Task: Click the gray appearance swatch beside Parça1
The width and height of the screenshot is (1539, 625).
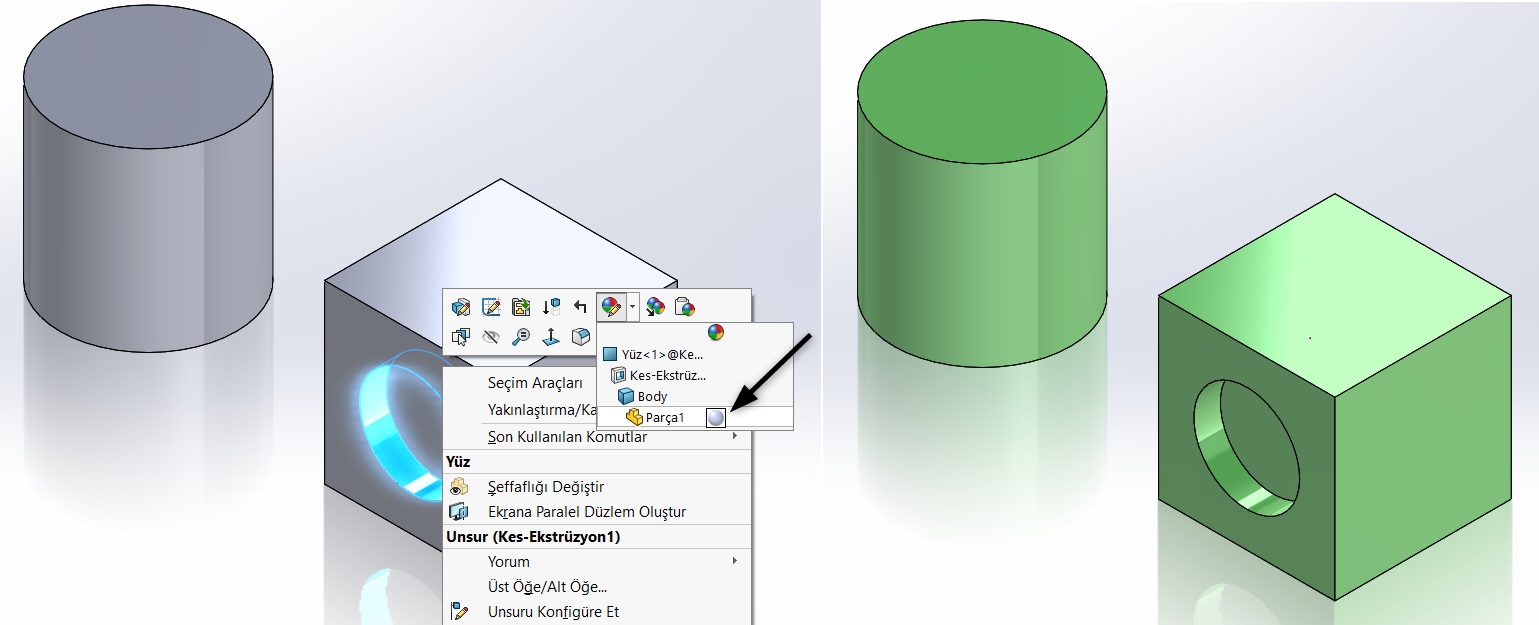Action: (x=716, y=418)
